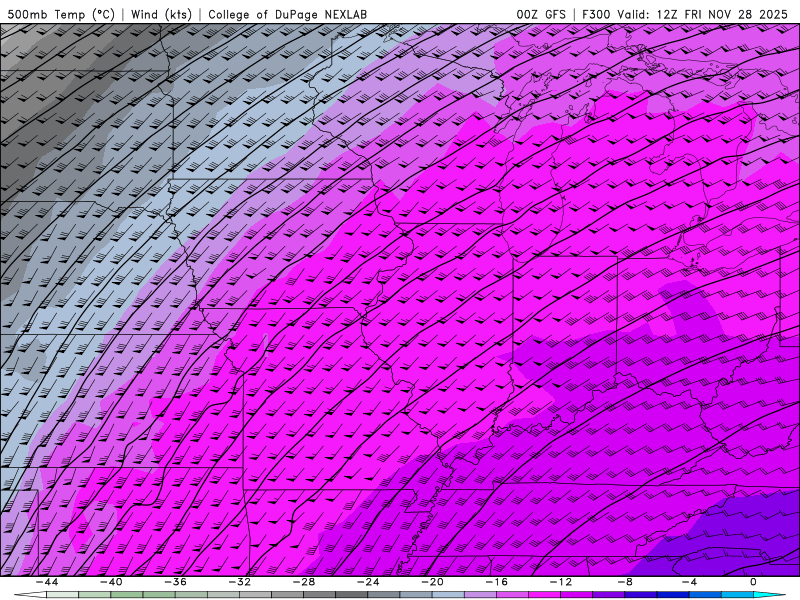Screen dimensions: 800x600
Task: Click the -44 value on the color scale
Action: (x=47, y=582)
